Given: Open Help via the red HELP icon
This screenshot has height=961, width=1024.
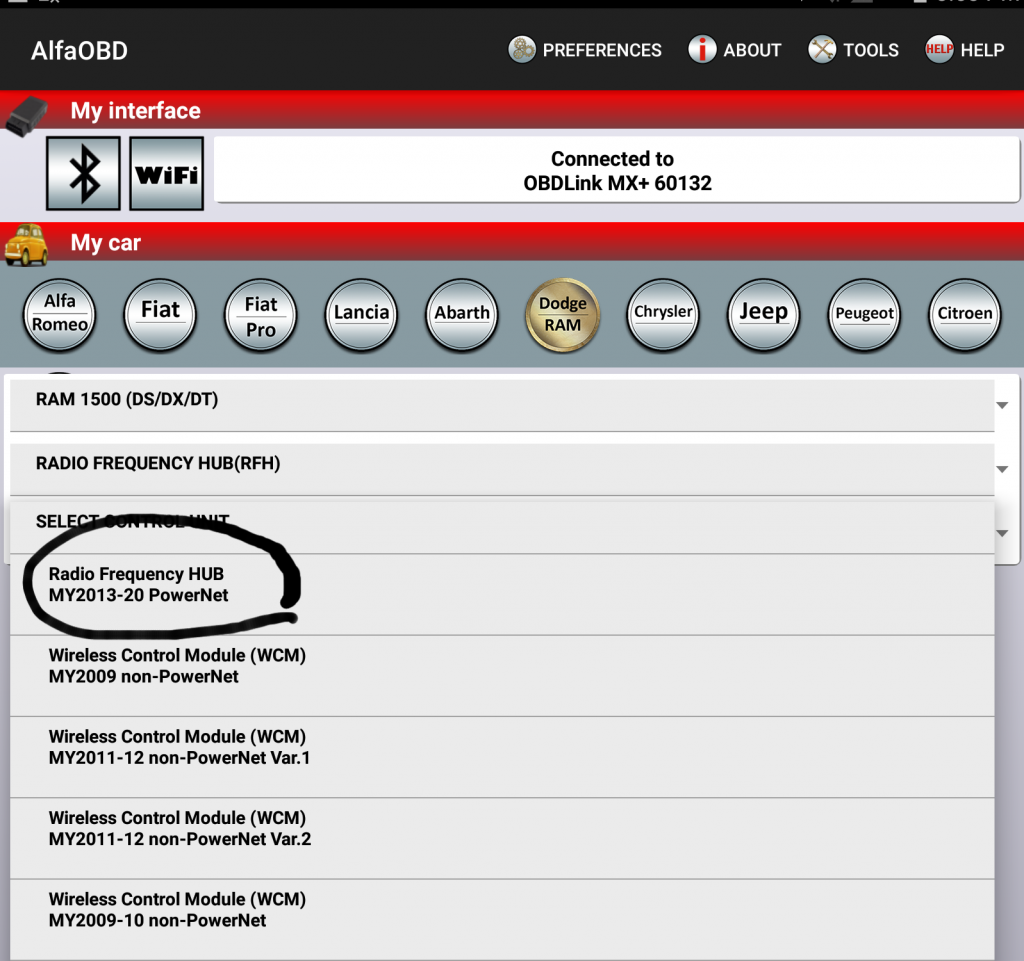Looking at the screenshot, I should 938,50.
